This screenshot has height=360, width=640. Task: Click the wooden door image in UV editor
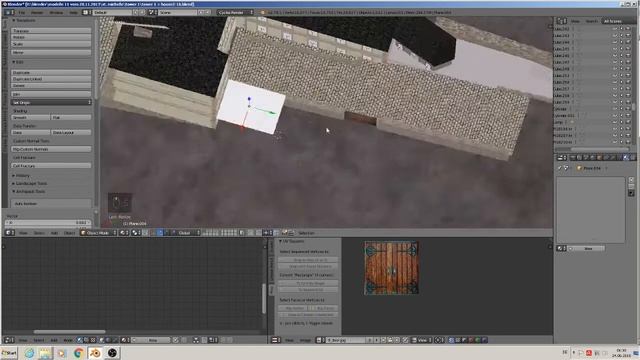(x=391, y=268)
